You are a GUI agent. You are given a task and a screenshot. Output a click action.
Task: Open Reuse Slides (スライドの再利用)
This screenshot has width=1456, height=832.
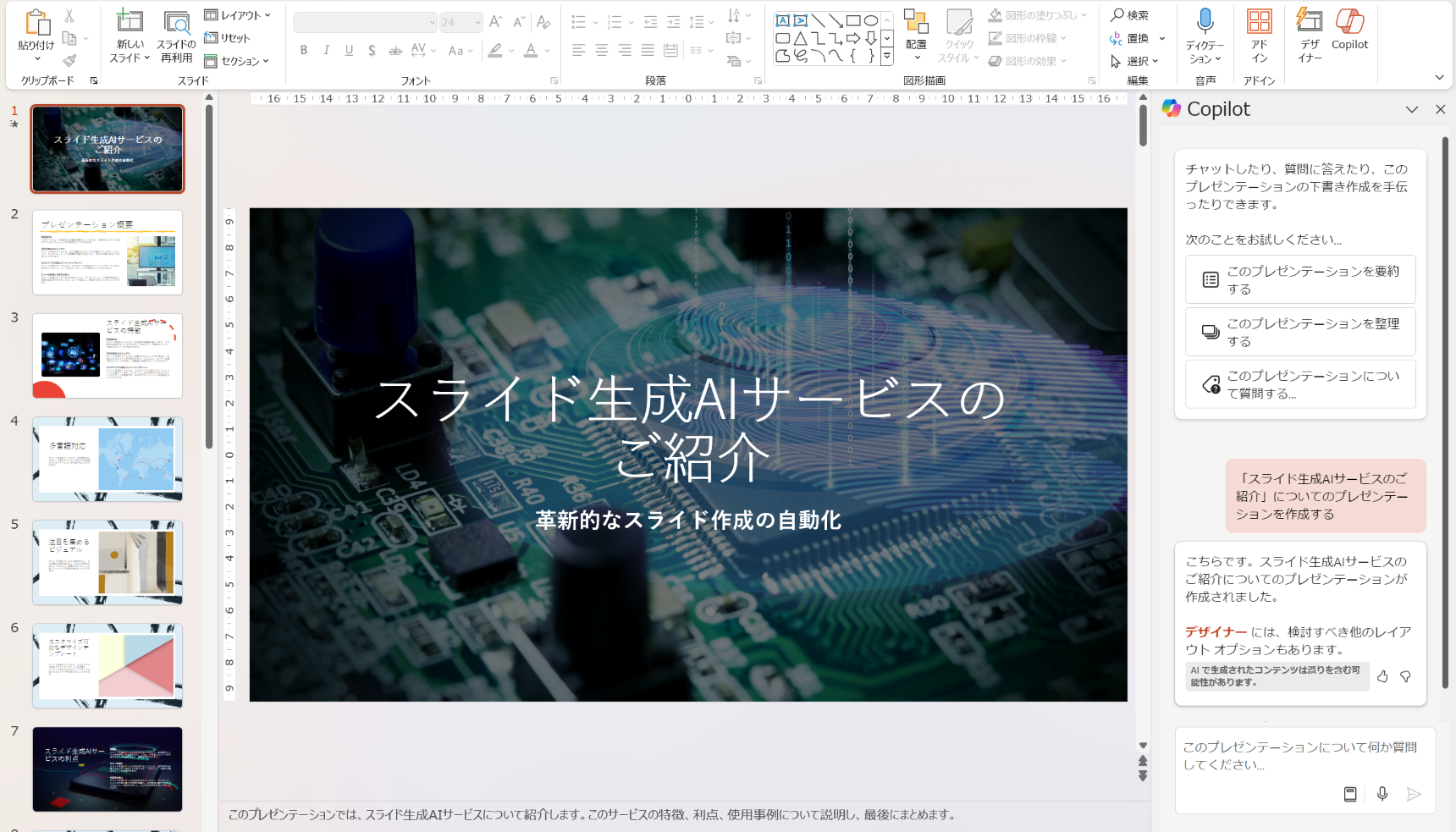coord(176,37)
